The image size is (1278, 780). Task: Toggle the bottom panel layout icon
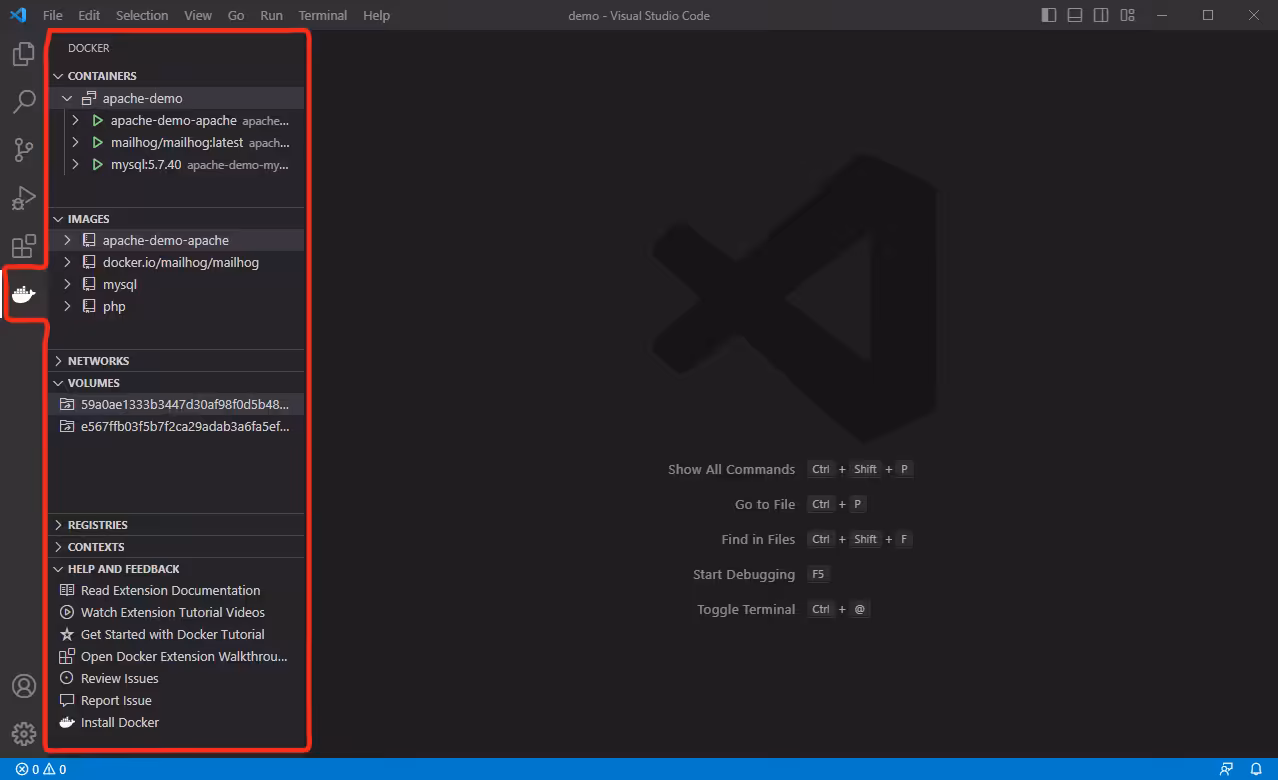[x=1075, y=15]
